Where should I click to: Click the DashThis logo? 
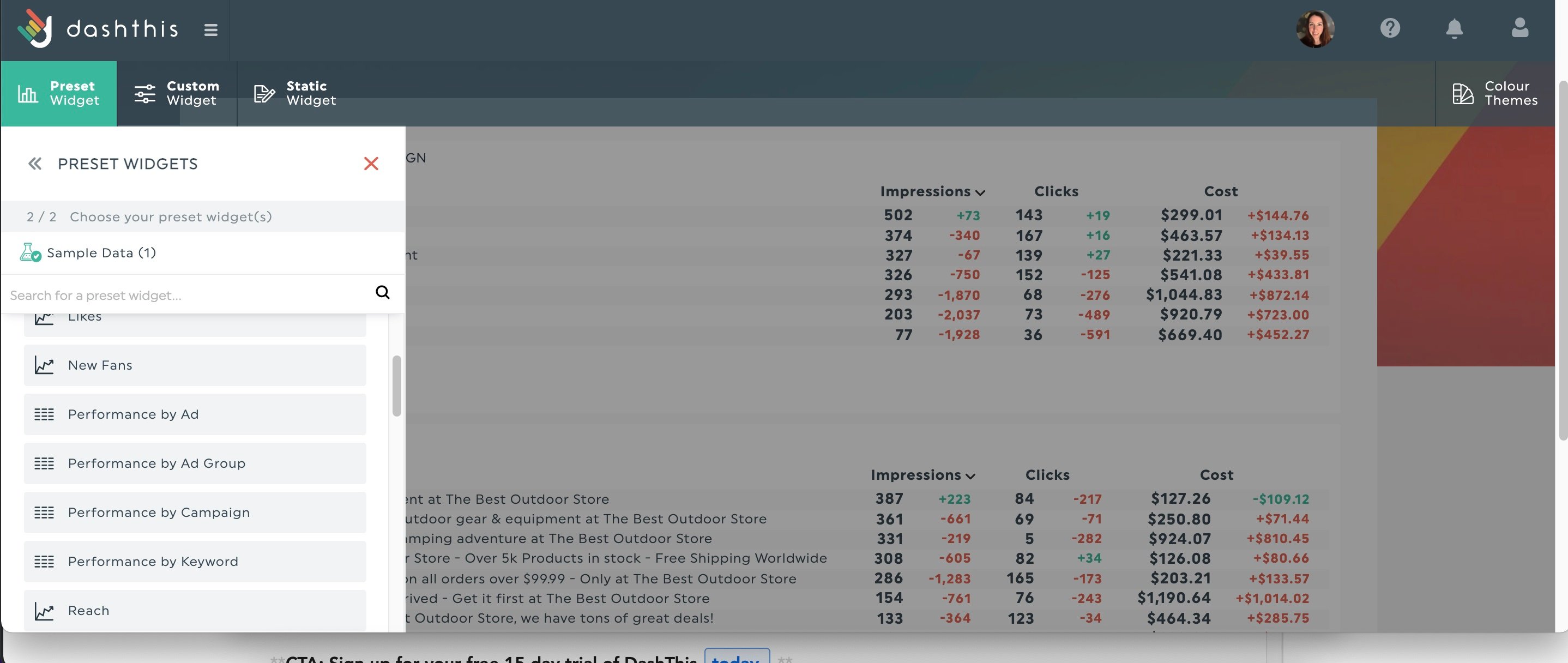coord(98,28)
